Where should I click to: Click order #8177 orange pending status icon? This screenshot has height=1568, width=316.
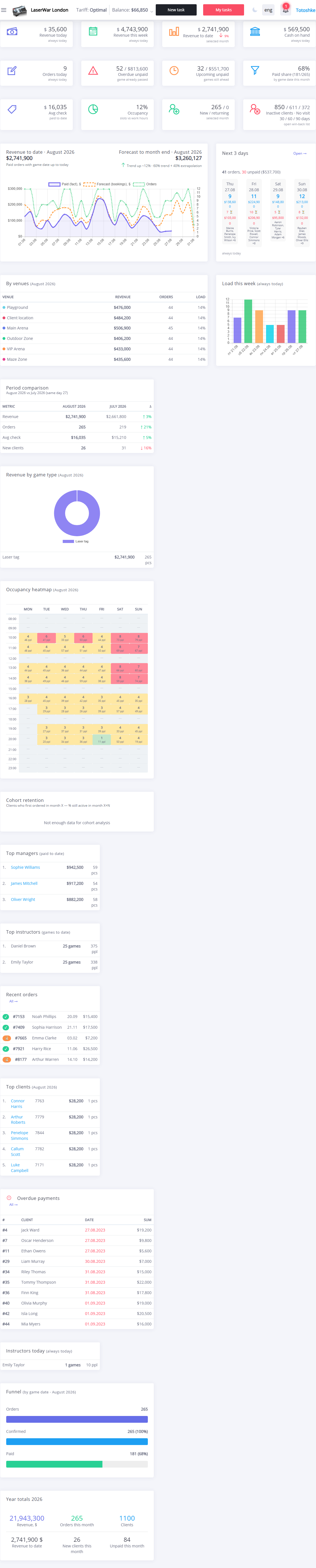(7, 1059)
